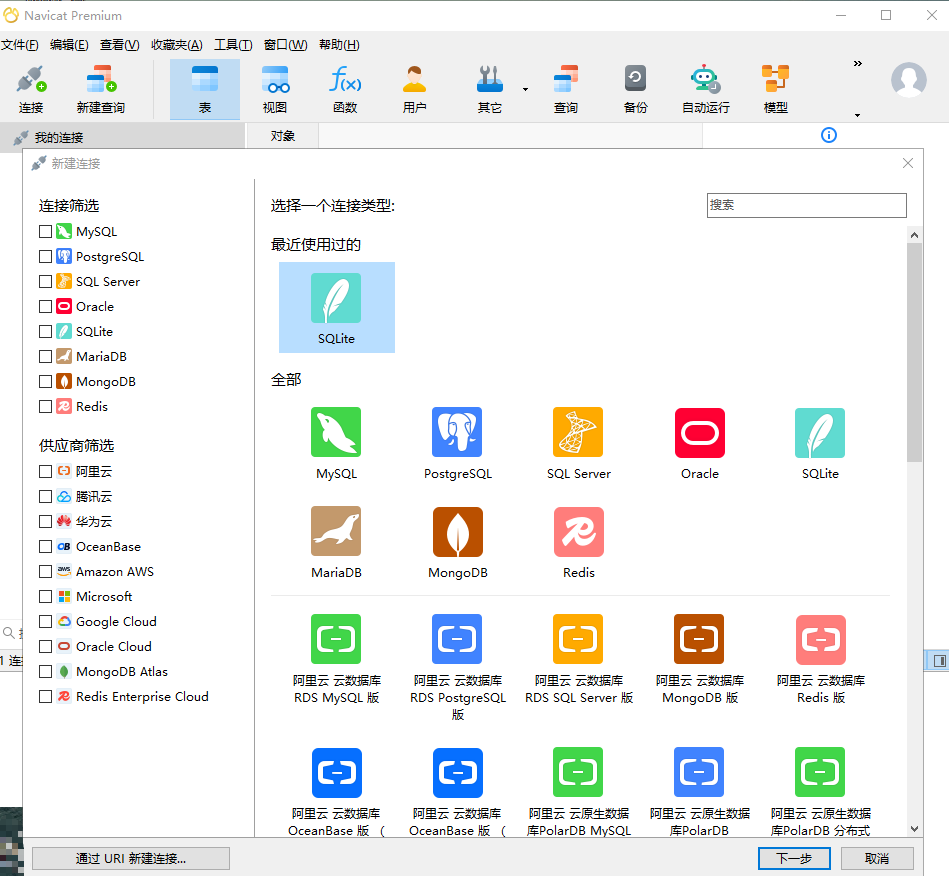Tick the Oracle Cloud vendor checkbox
The height and width of the screenshot is (876, 949).
[45, 647]
